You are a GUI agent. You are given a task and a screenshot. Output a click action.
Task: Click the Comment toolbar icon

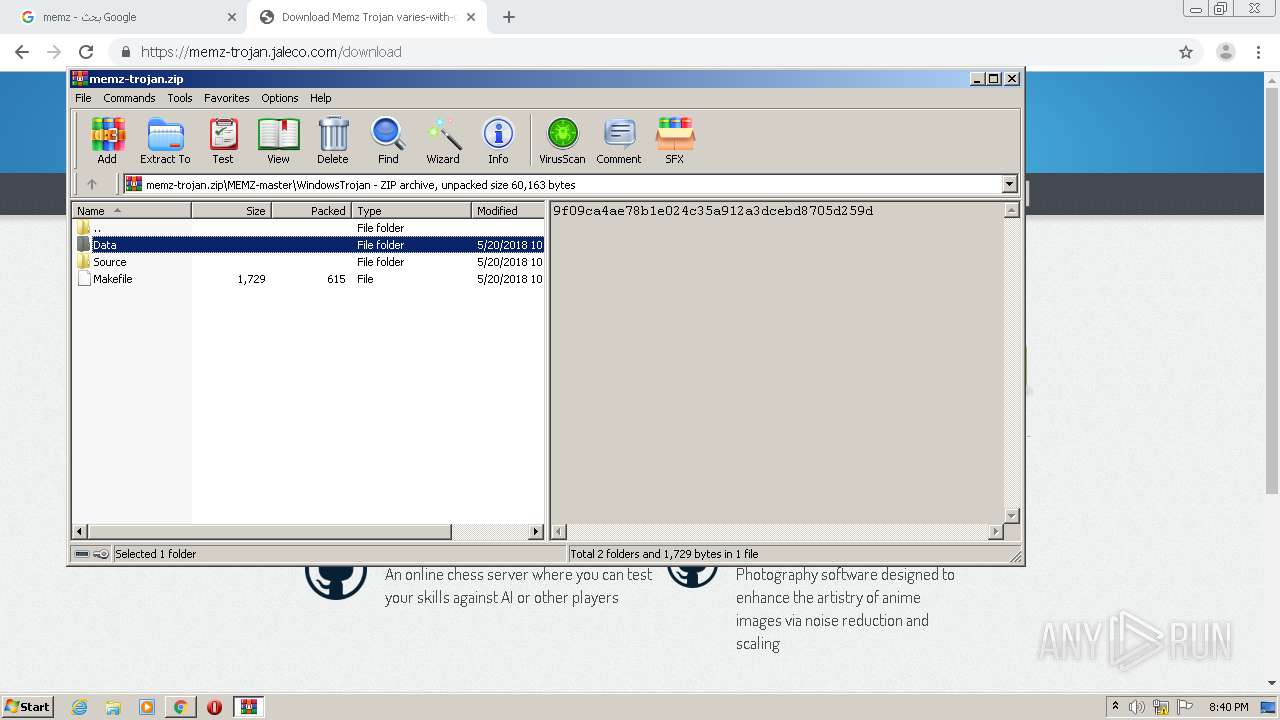pyautogui.click(x=619, y=140)
